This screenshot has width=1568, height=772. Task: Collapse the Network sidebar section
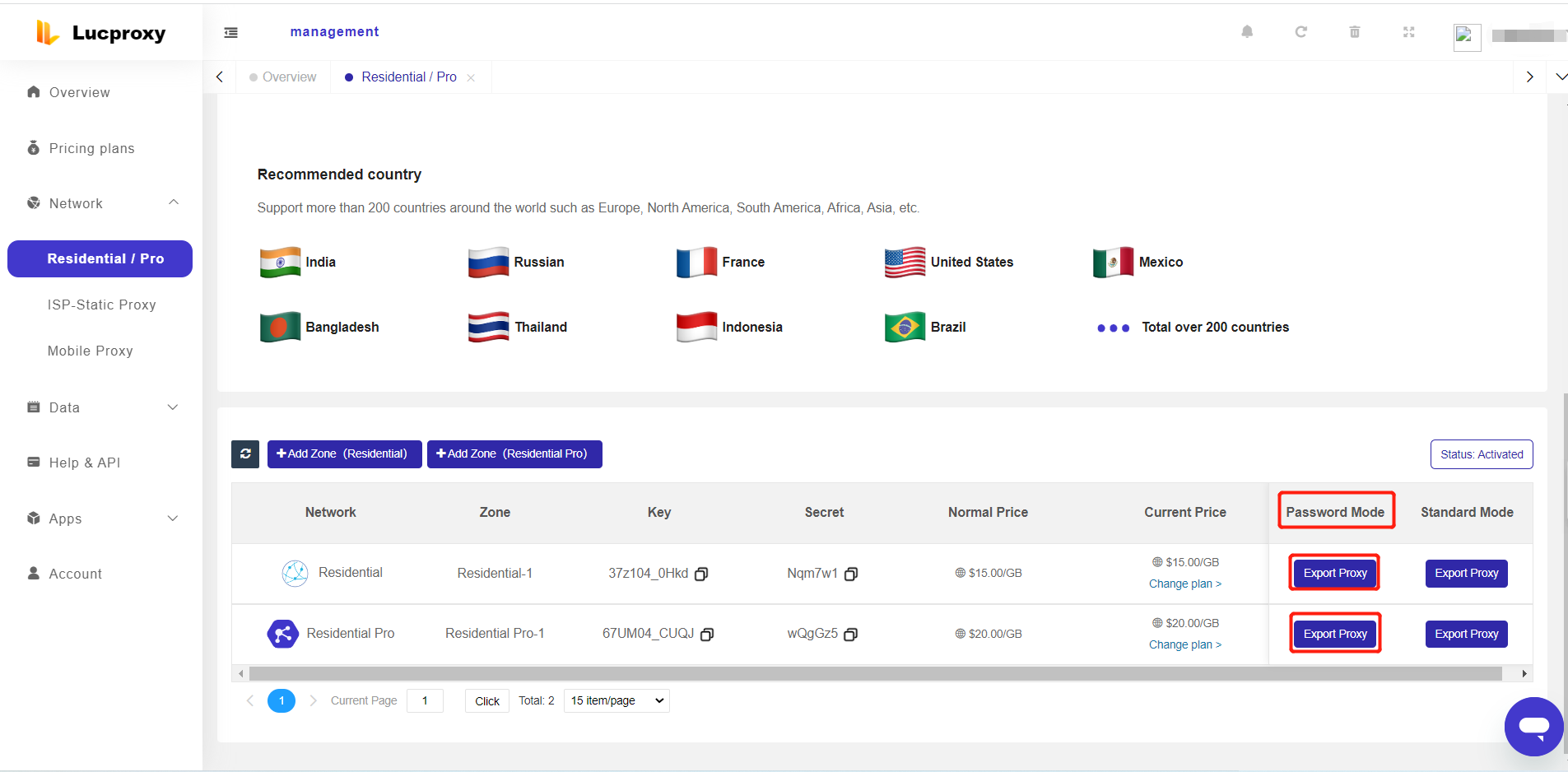coord(101,203)
